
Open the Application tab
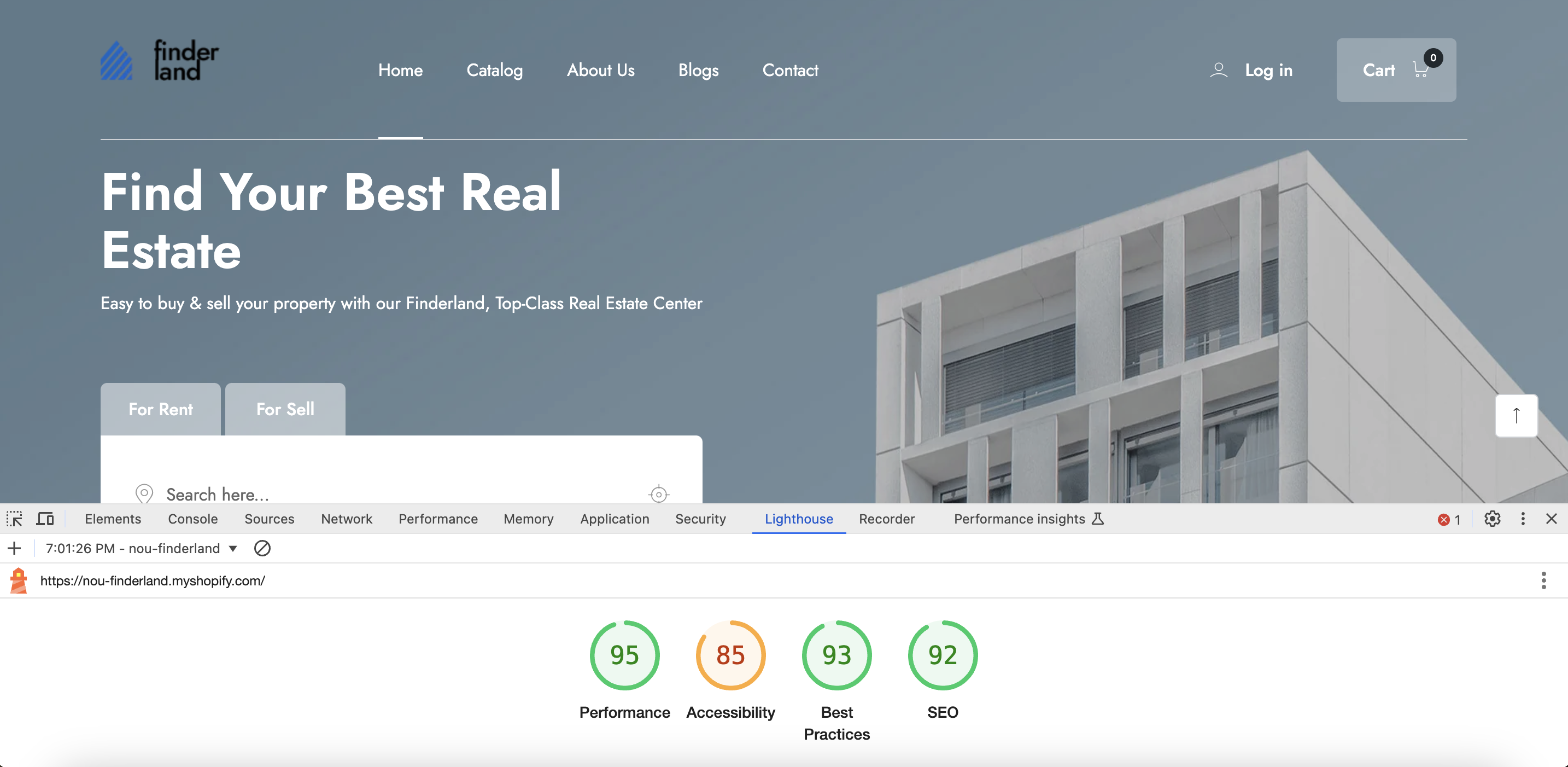tap(615, 519)
